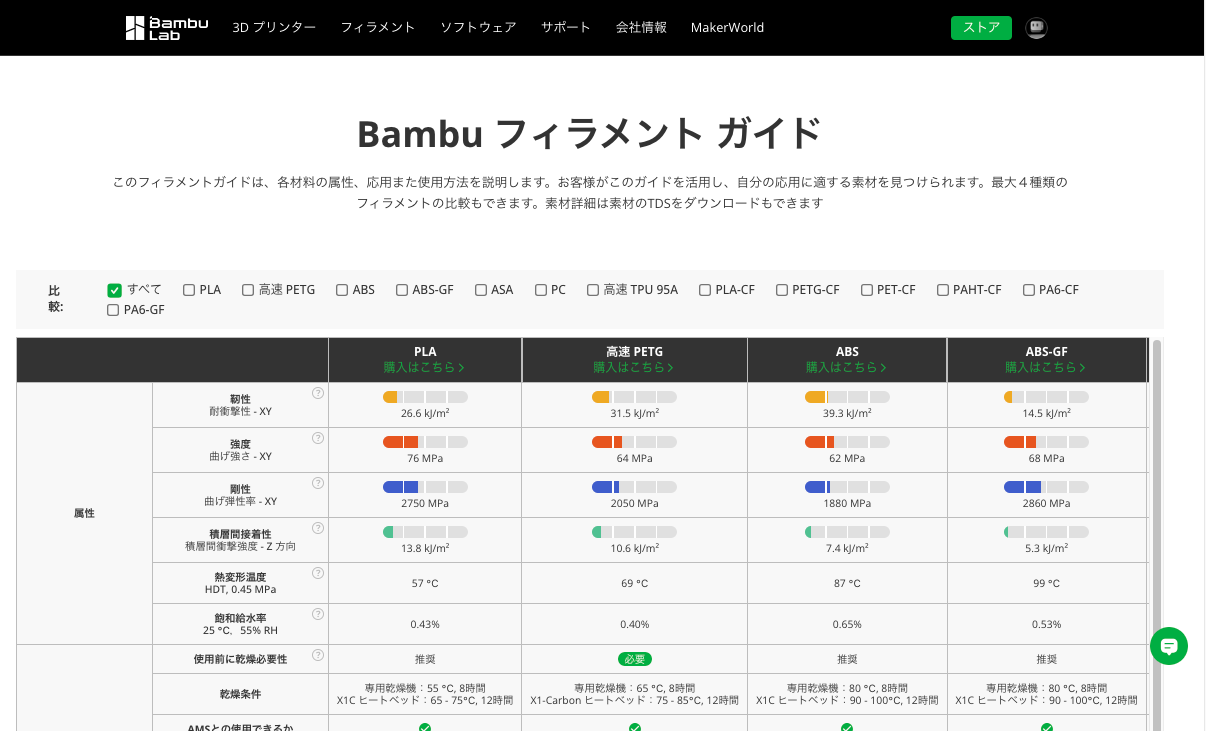Screen dimensions: 1206x731
Task: Check the PC compare checkbox
Action: [x=541, y=290]
